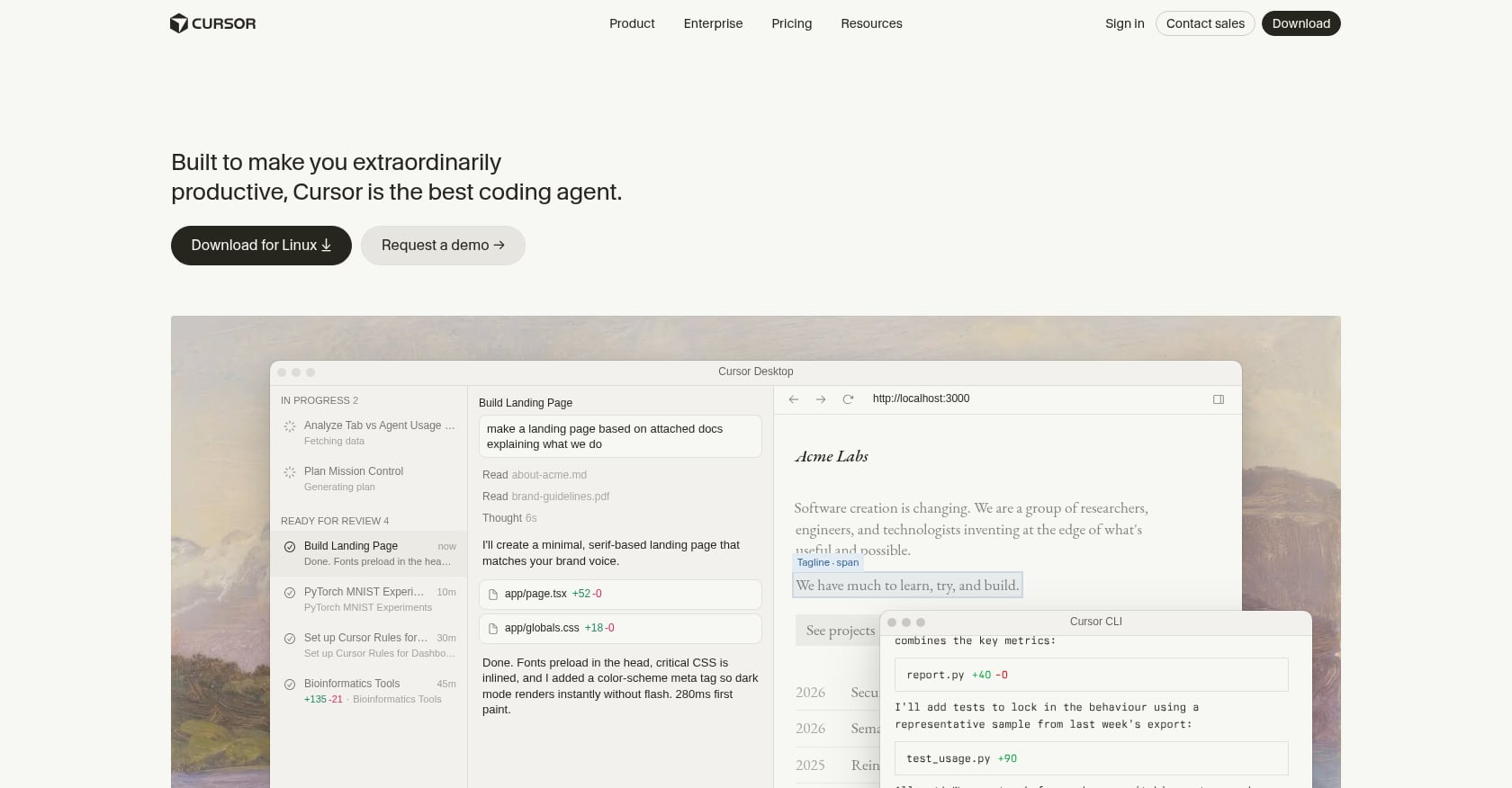Click the browser back arrow icon
1512x788 pixels.
794,399
